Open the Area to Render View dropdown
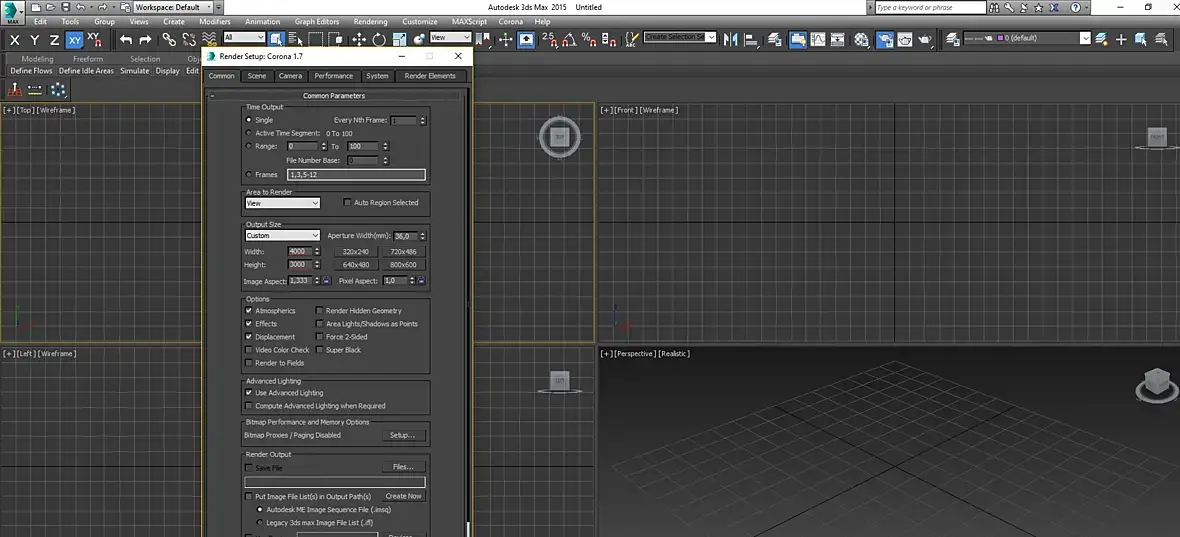1180x537 pixels. [283, 203]
